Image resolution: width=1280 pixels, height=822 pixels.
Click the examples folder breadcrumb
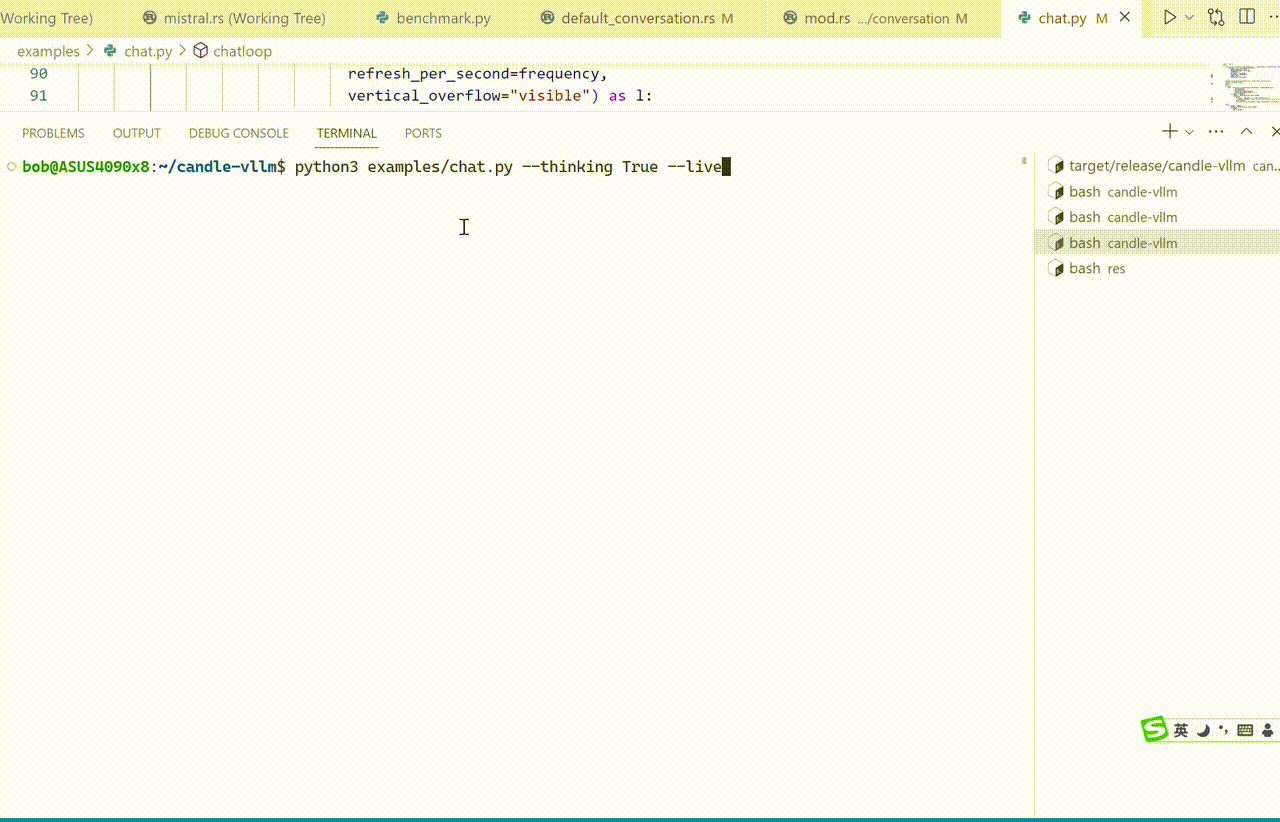pyautogui.click(x=48, y=51)
